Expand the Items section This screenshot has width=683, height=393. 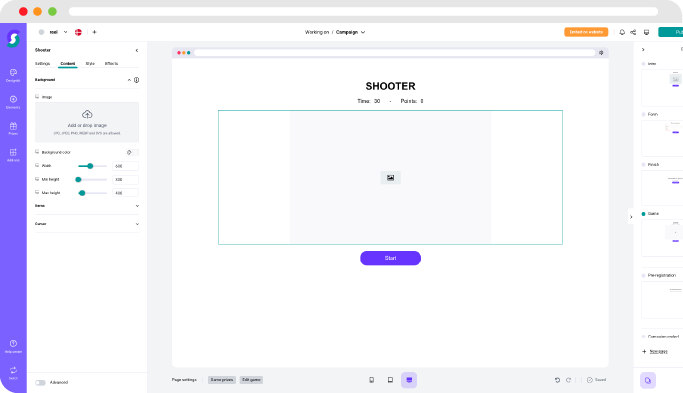pyautogui.click(x=137, y=206)
